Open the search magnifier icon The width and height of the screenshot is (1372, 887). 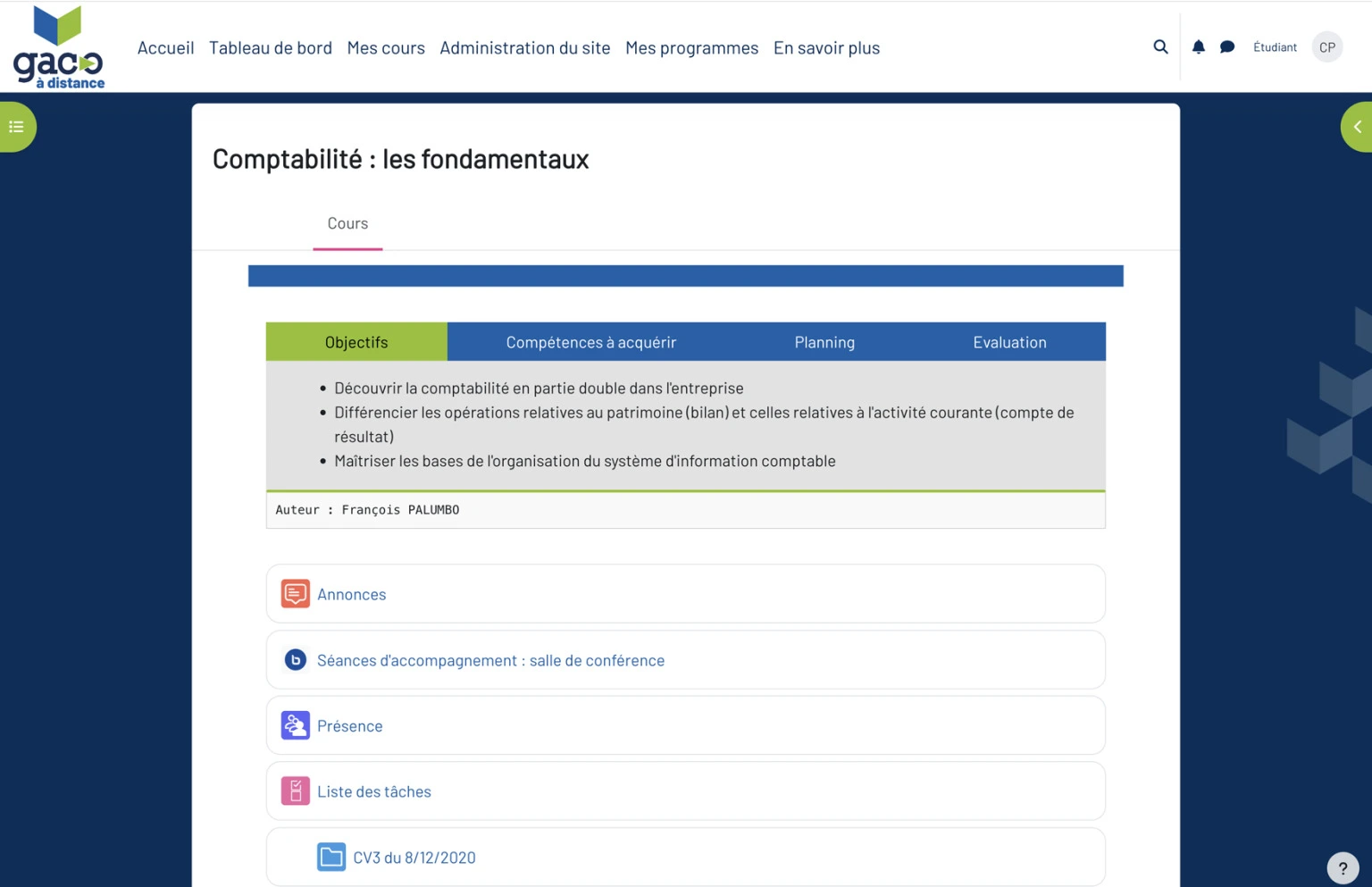(x=1160, y=46)
